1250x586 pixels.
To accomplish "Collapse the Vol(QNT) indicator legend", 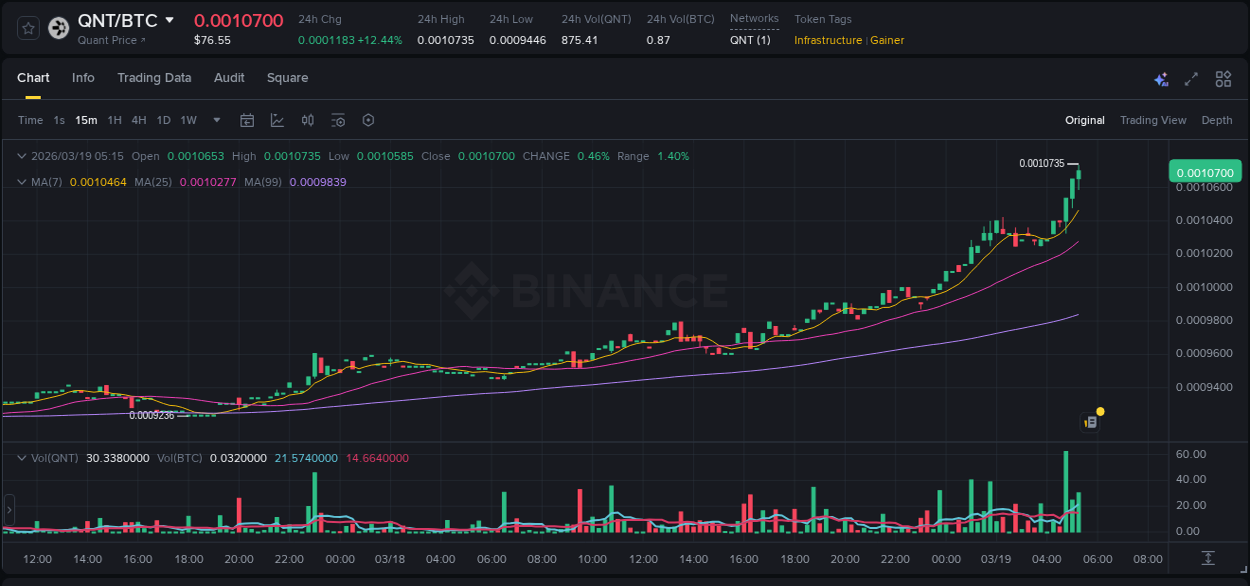I will pos(22,458).
